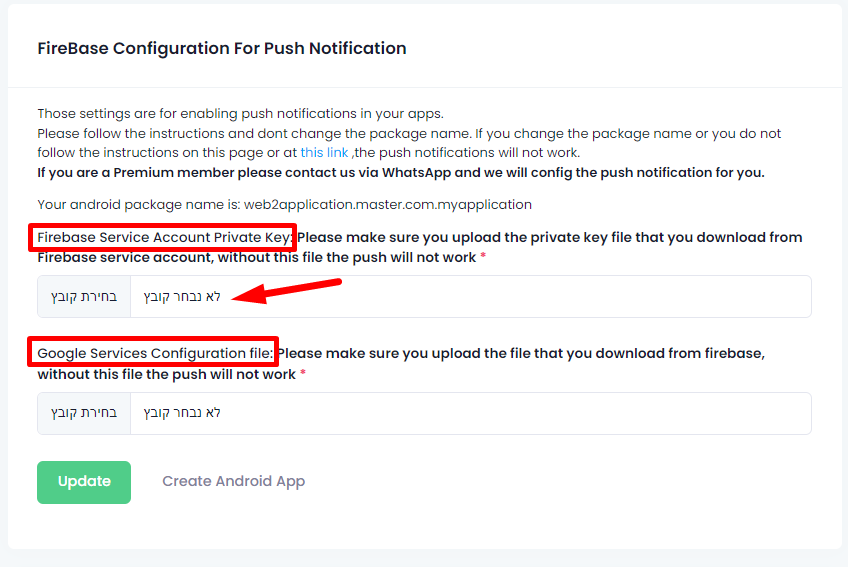Click the green Update button
The image size is (848, 567).
[x=84, y=481]
